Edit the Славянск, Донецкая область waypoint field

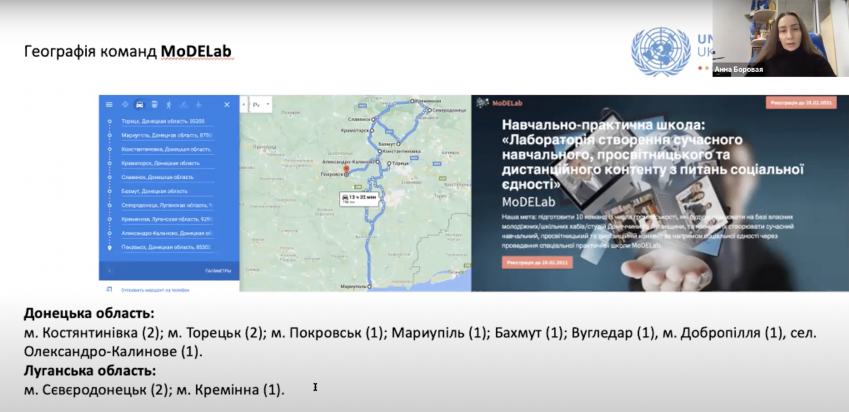167,177
